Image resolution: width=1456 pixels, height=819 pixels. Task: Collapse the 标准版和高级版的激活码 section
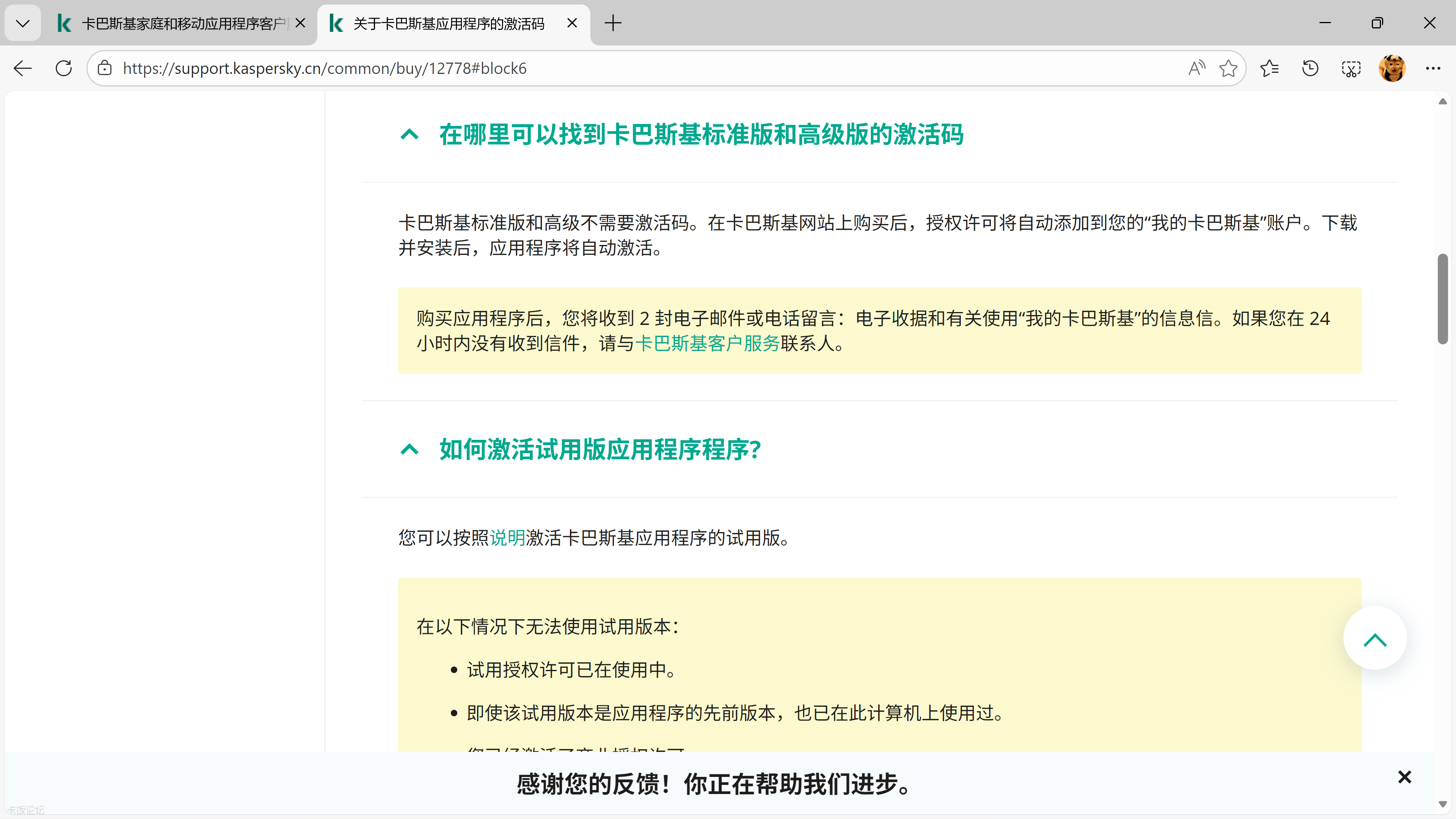click(x=409, y=135)
